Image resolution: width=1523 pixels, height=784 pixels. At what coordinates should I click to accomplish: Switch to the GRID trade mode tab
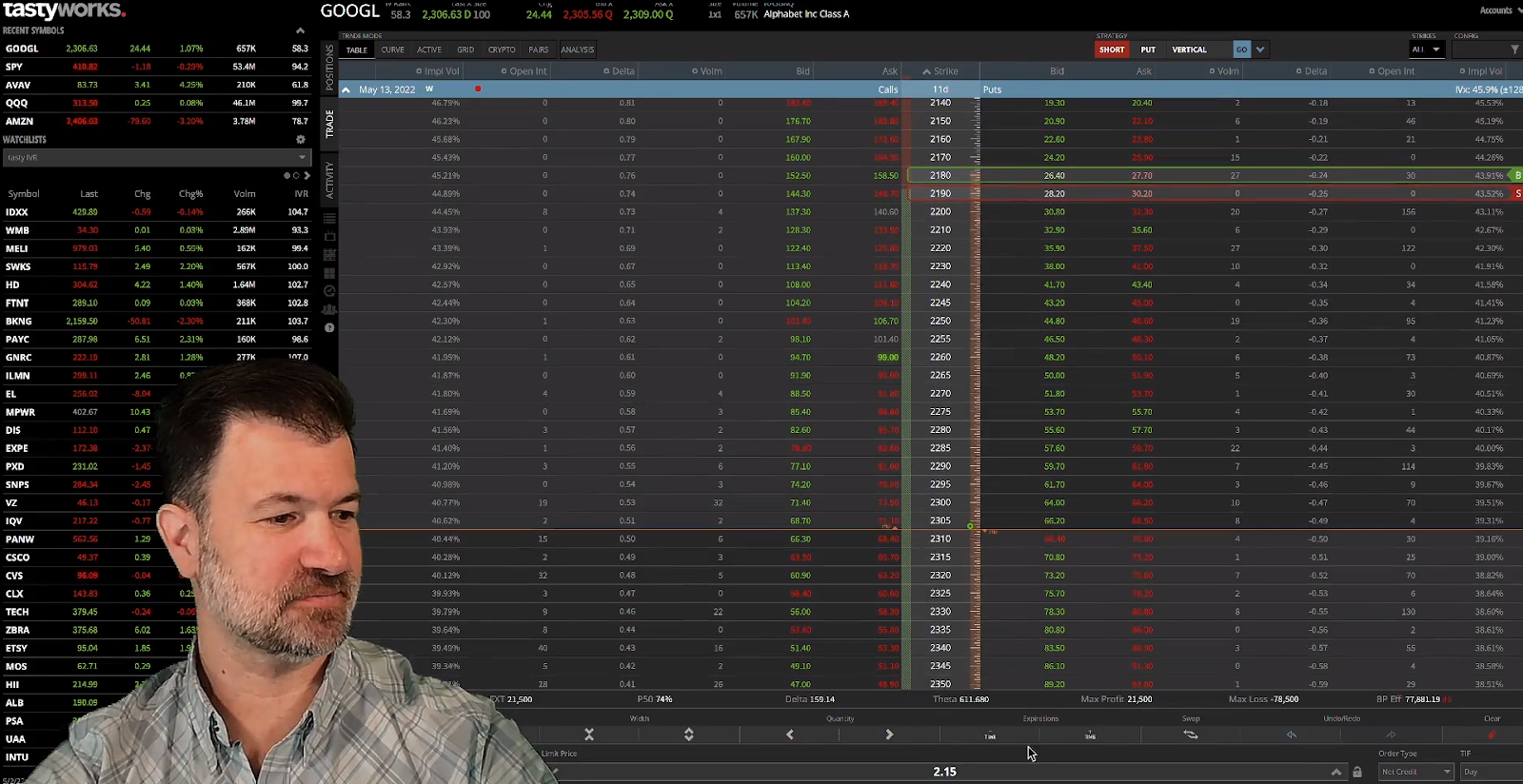coord(465,49)
